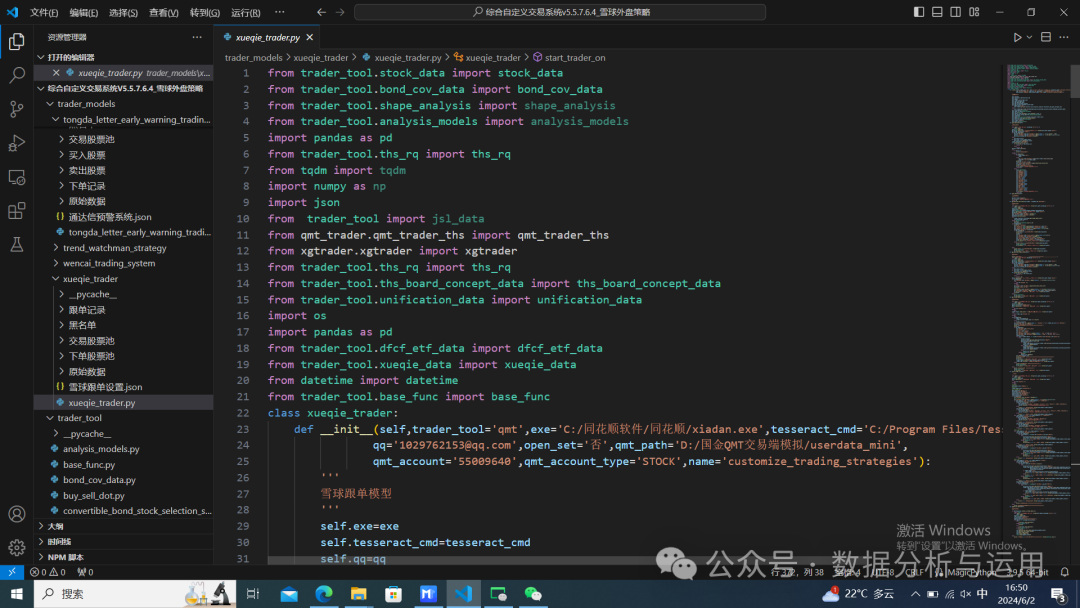Open the 查看(V) menu
This screenshot has height=608, width=1080.
(164, 12)
